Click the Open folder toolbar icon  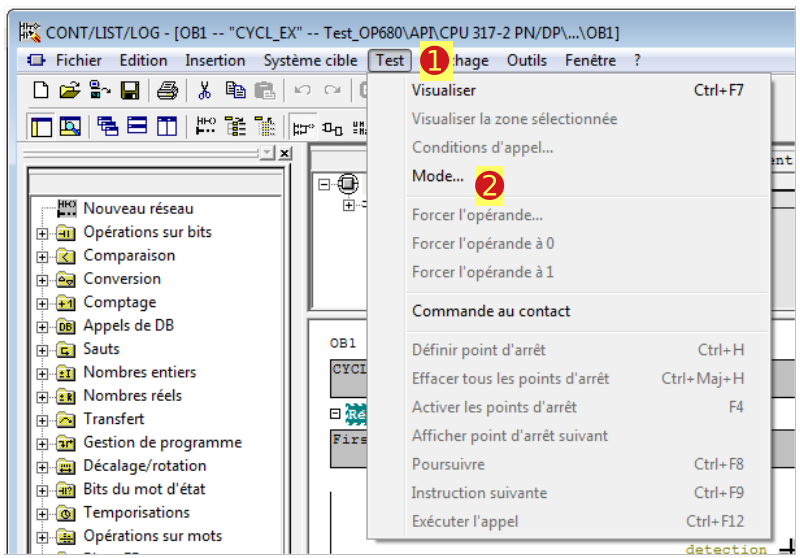70,90
